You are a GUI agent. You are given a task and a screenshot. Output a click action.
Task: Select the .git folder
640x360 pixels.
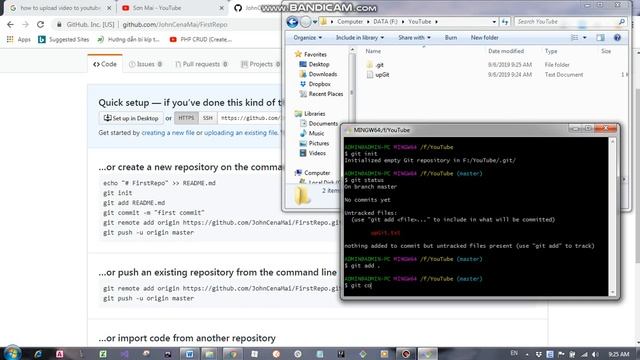(376, 65)
